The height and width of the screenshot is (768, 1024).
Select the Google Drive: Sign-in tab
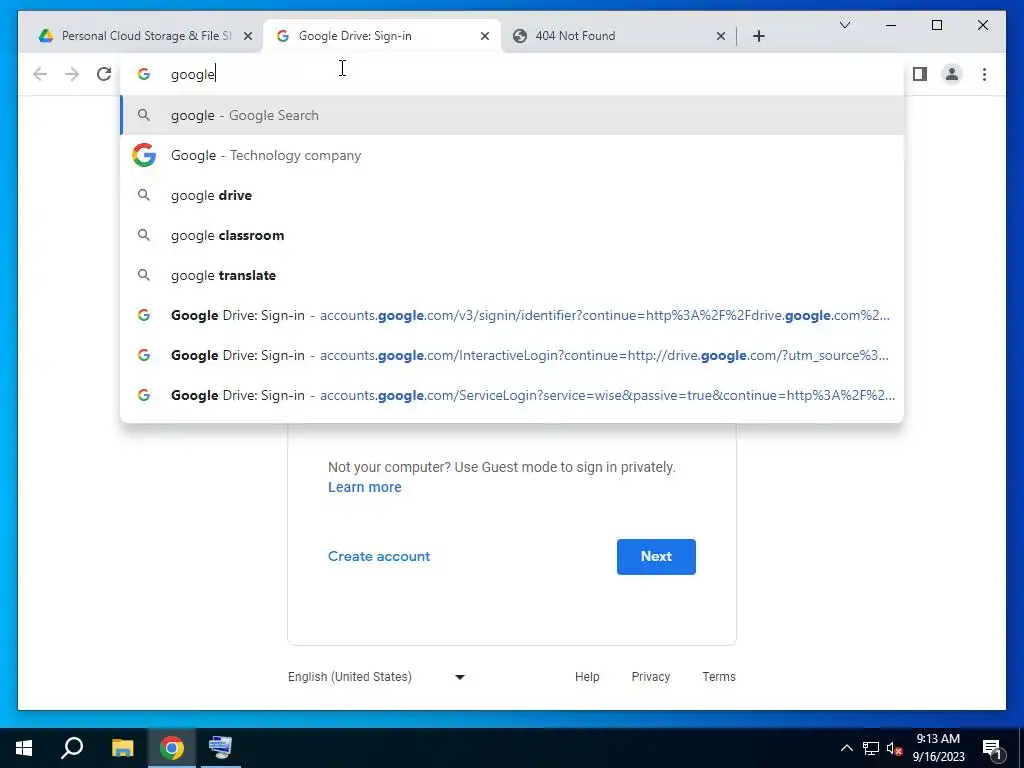coord(382,36)
